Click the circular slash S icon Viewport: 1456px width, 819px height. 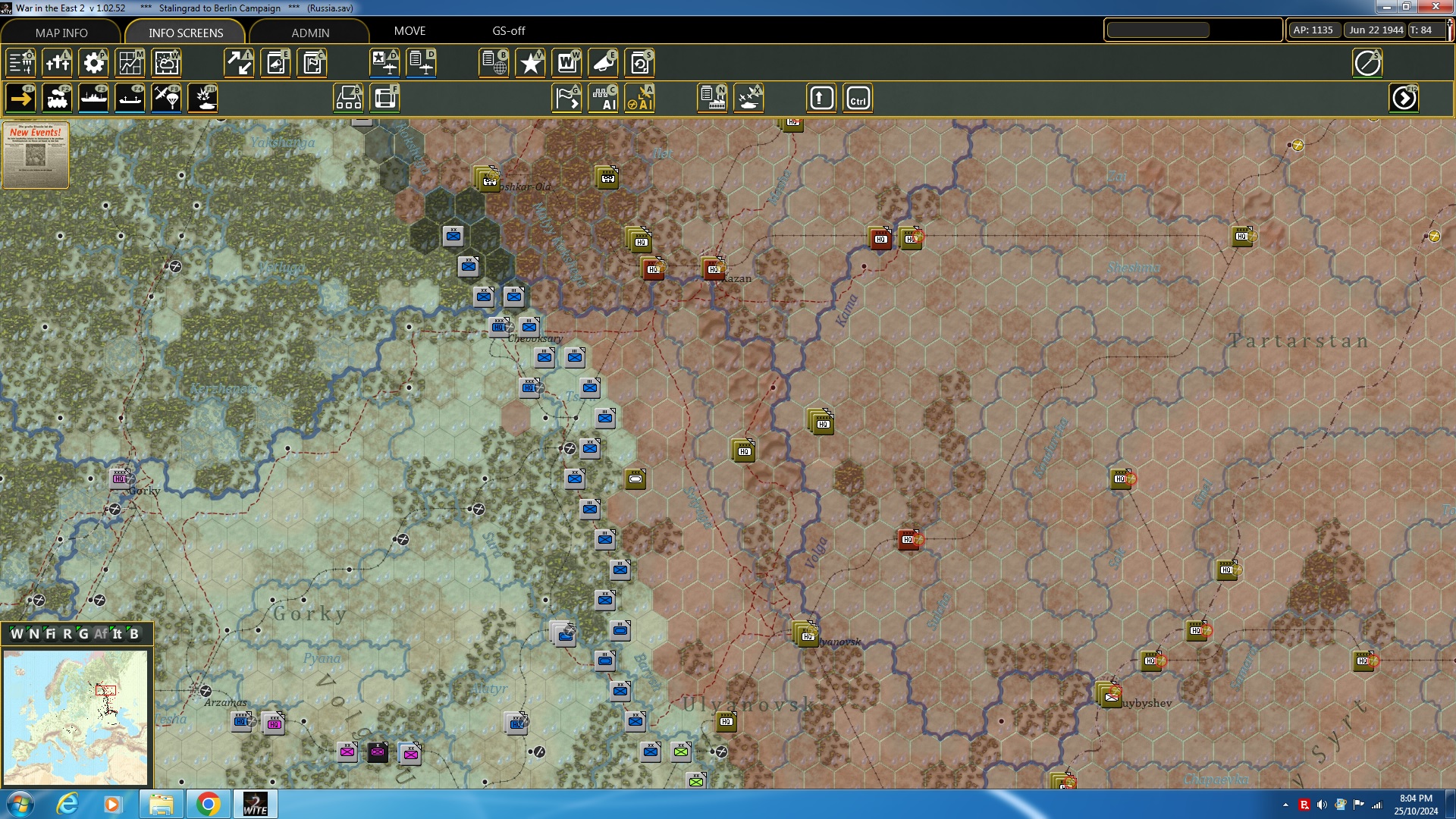point(1368,63)
